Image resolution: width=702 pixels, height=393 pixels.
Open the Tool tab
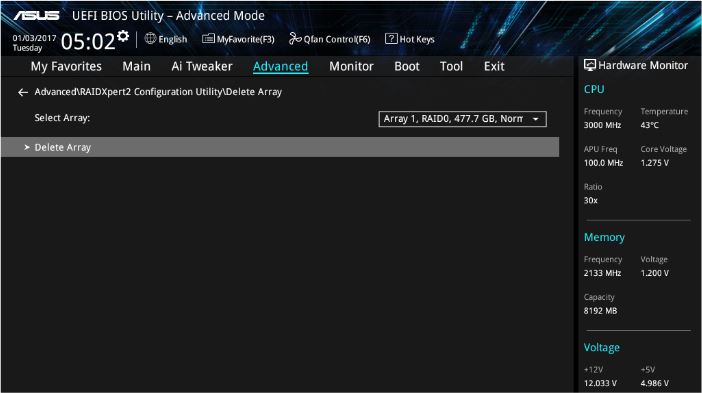(451, 66)
